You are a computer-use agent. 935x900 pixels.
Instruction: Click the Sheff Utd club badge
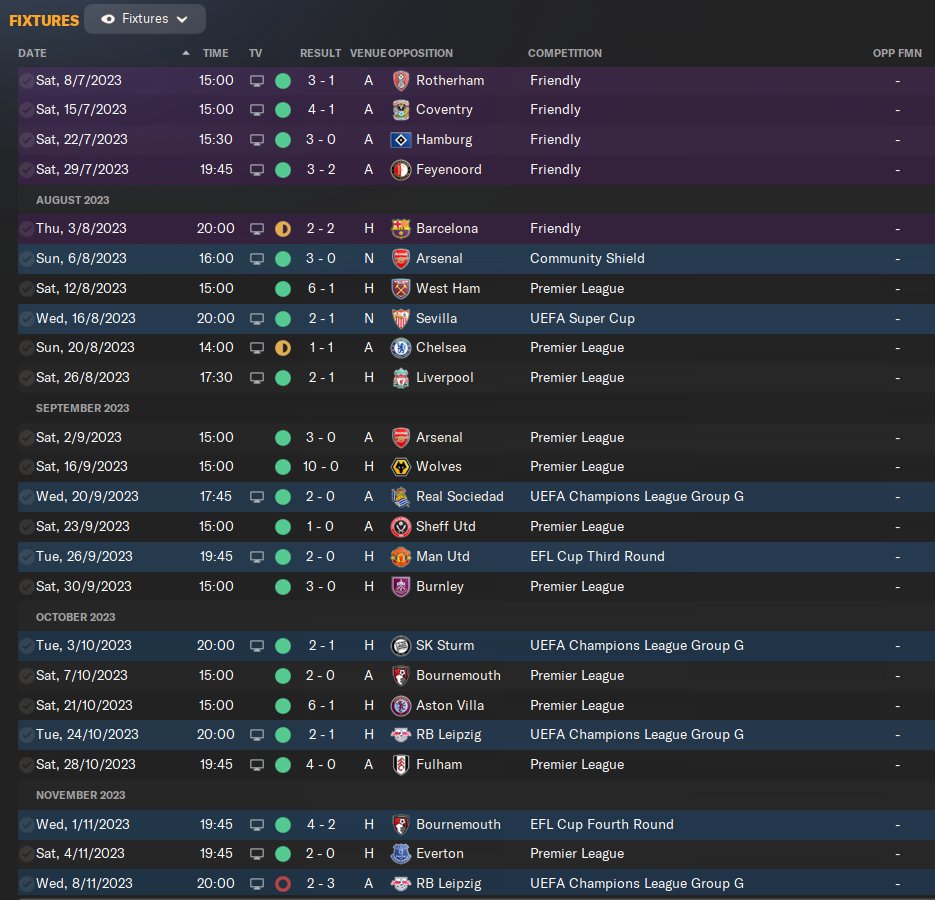[x=401, y=527]
